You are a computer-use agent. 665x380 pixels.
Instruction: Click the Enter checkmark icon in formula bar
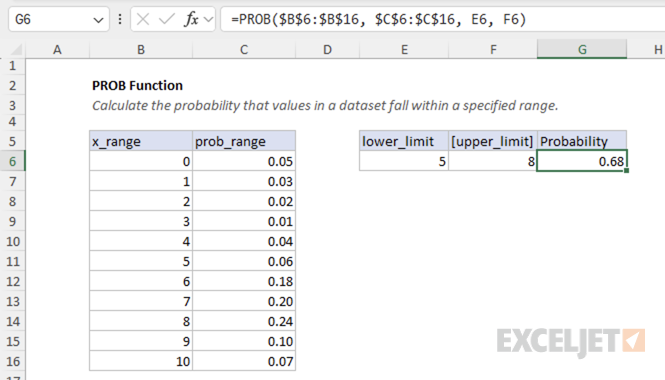click(x=167, y=19)
